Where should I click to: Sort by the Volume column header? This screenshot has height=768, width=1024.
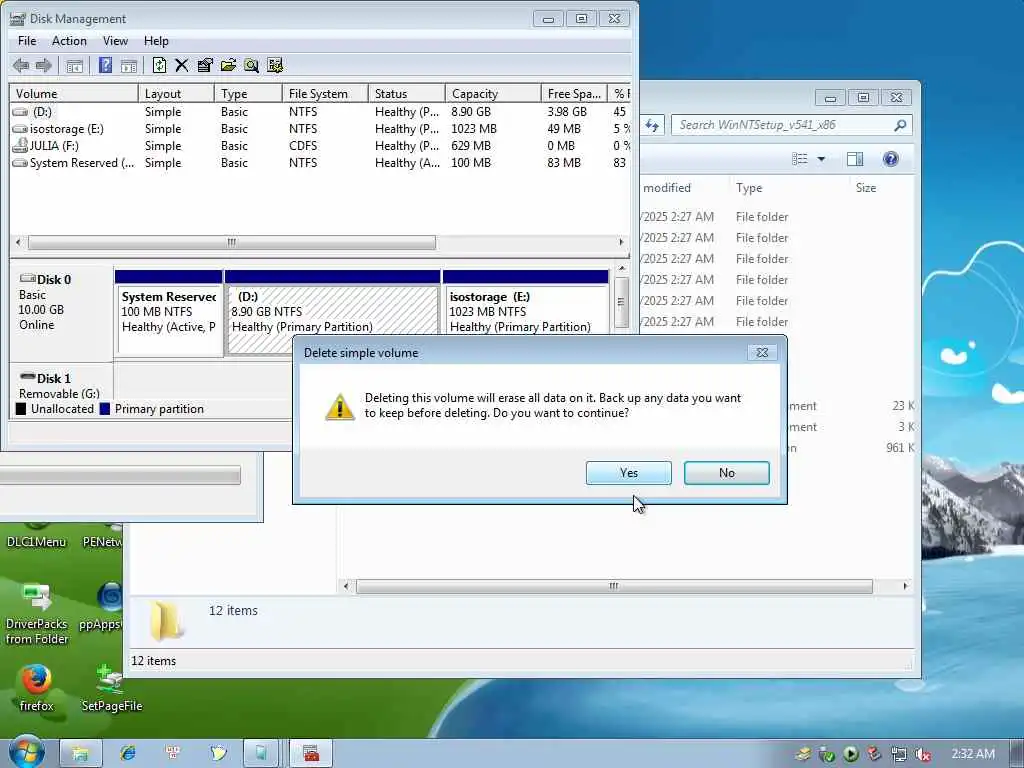click(74, 93)
